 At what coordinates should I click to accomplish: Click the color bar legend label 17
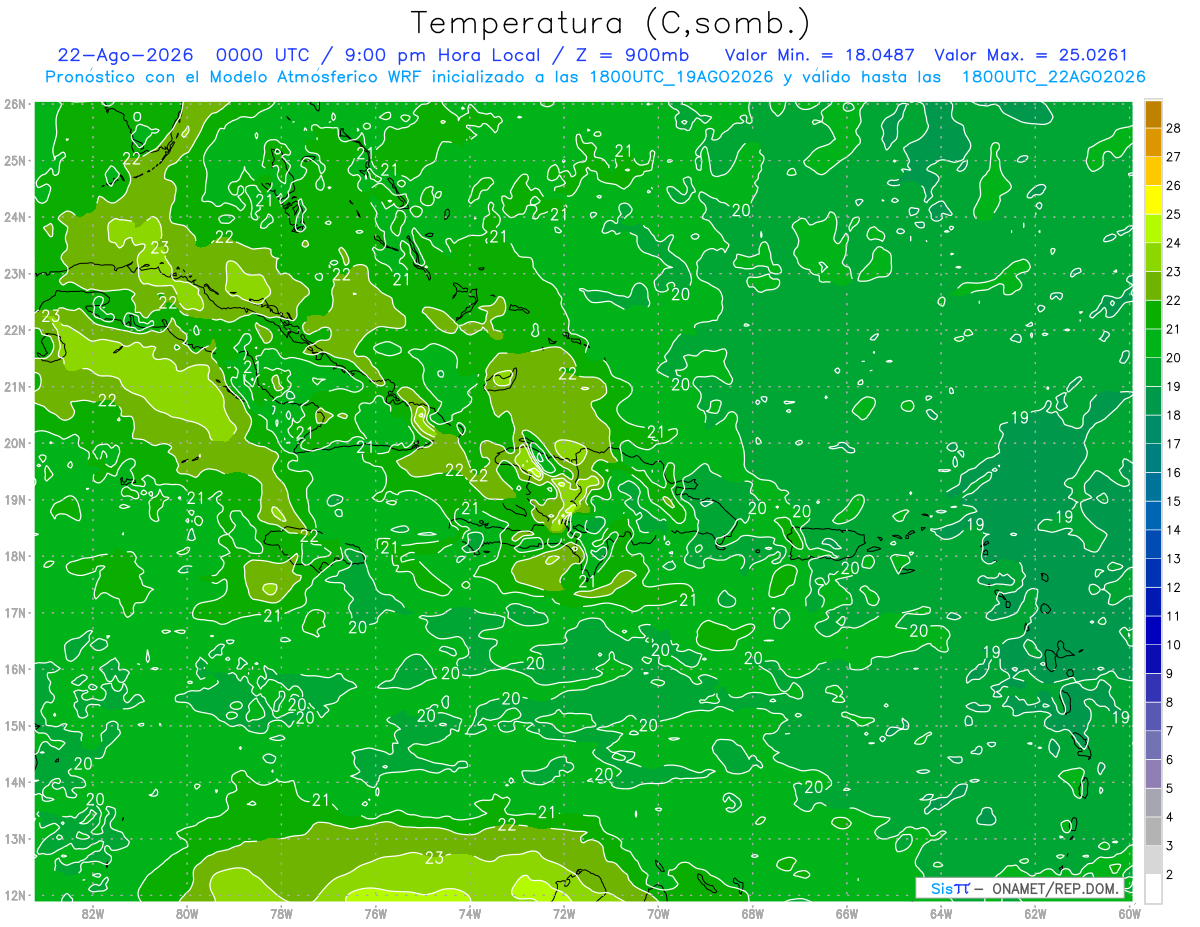[1174, 444]
